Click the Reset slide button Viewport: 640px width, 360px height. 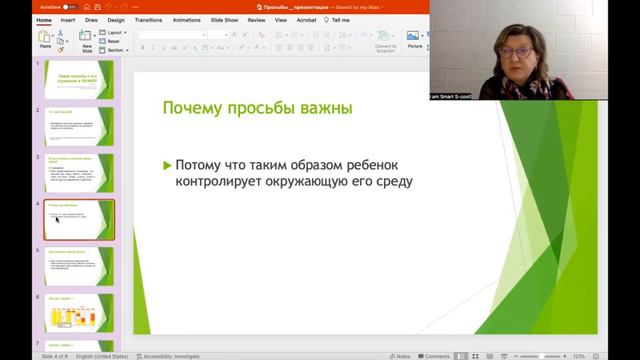click(x=109, y=41)
